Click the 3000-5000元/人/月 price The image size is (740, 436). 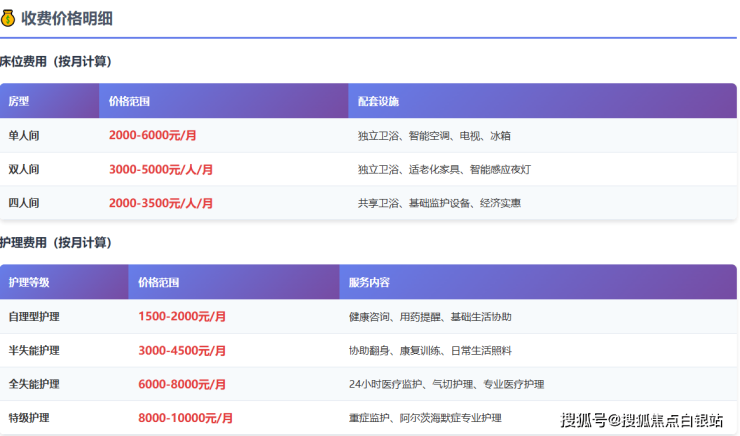tap(161, 169)
